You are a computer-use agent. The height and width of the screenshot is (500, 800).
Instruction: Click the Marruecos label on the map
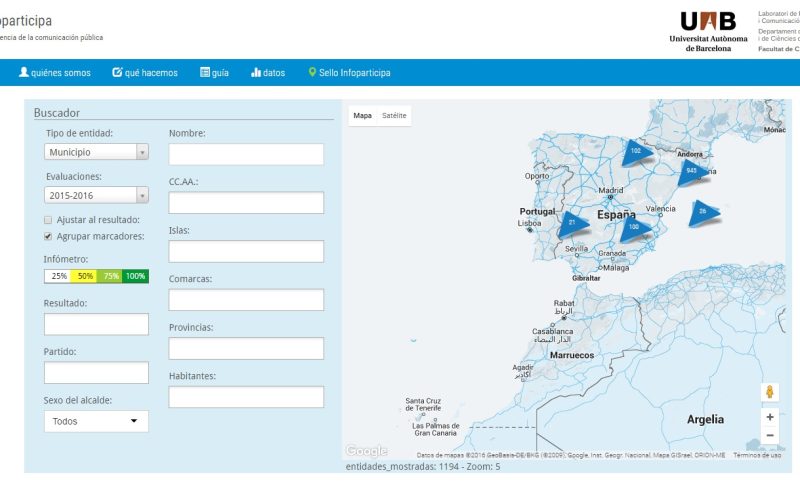coord(572,355)
